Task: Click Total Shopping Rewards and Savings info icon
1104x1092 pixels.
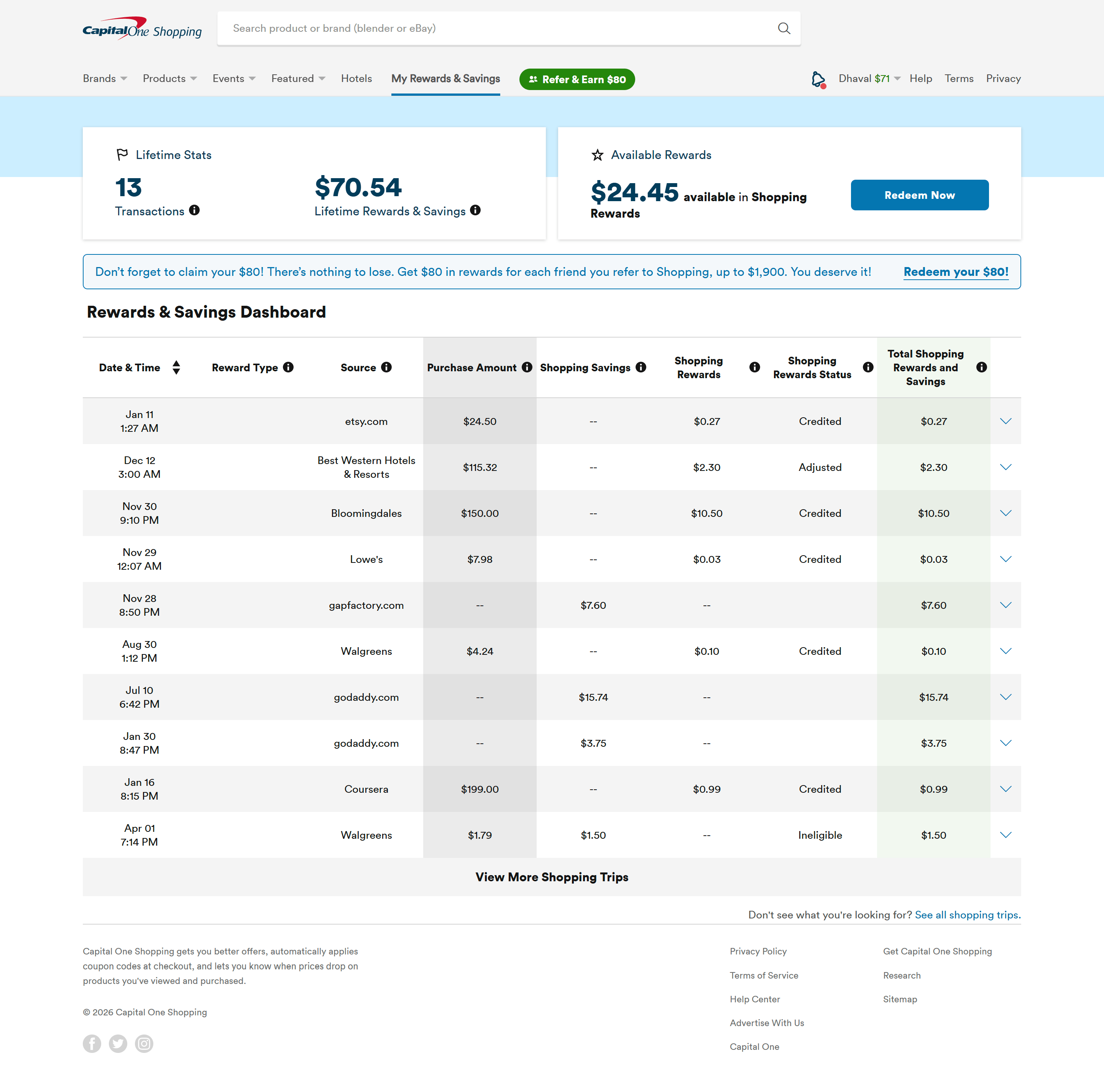Action: pos(982,367)
